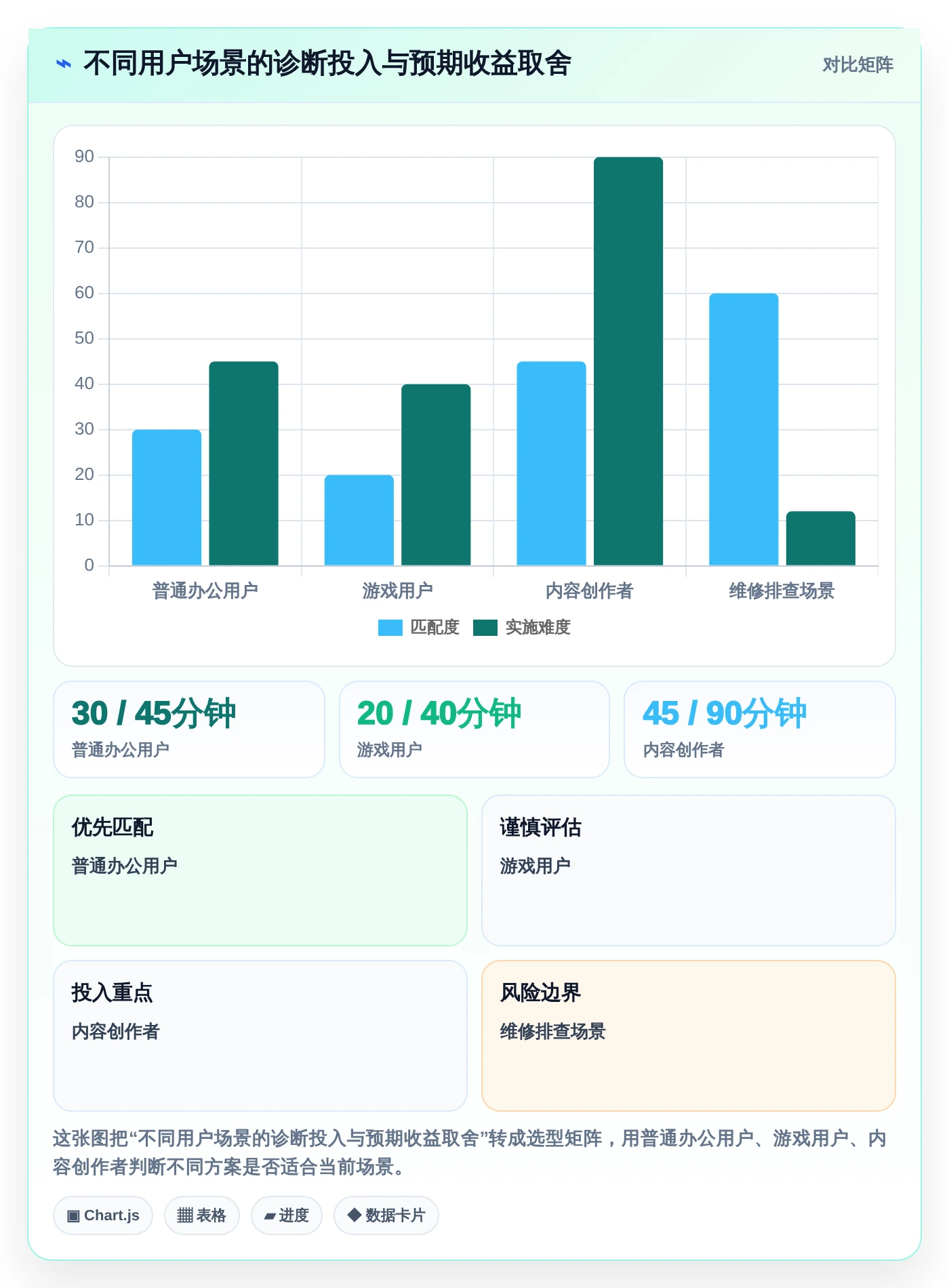Image resolution: width=949 pixels, height=1288 pixels.
Task: Click the tallest dark green bar for 内容创作者
Action: click(x=628, y=361)
